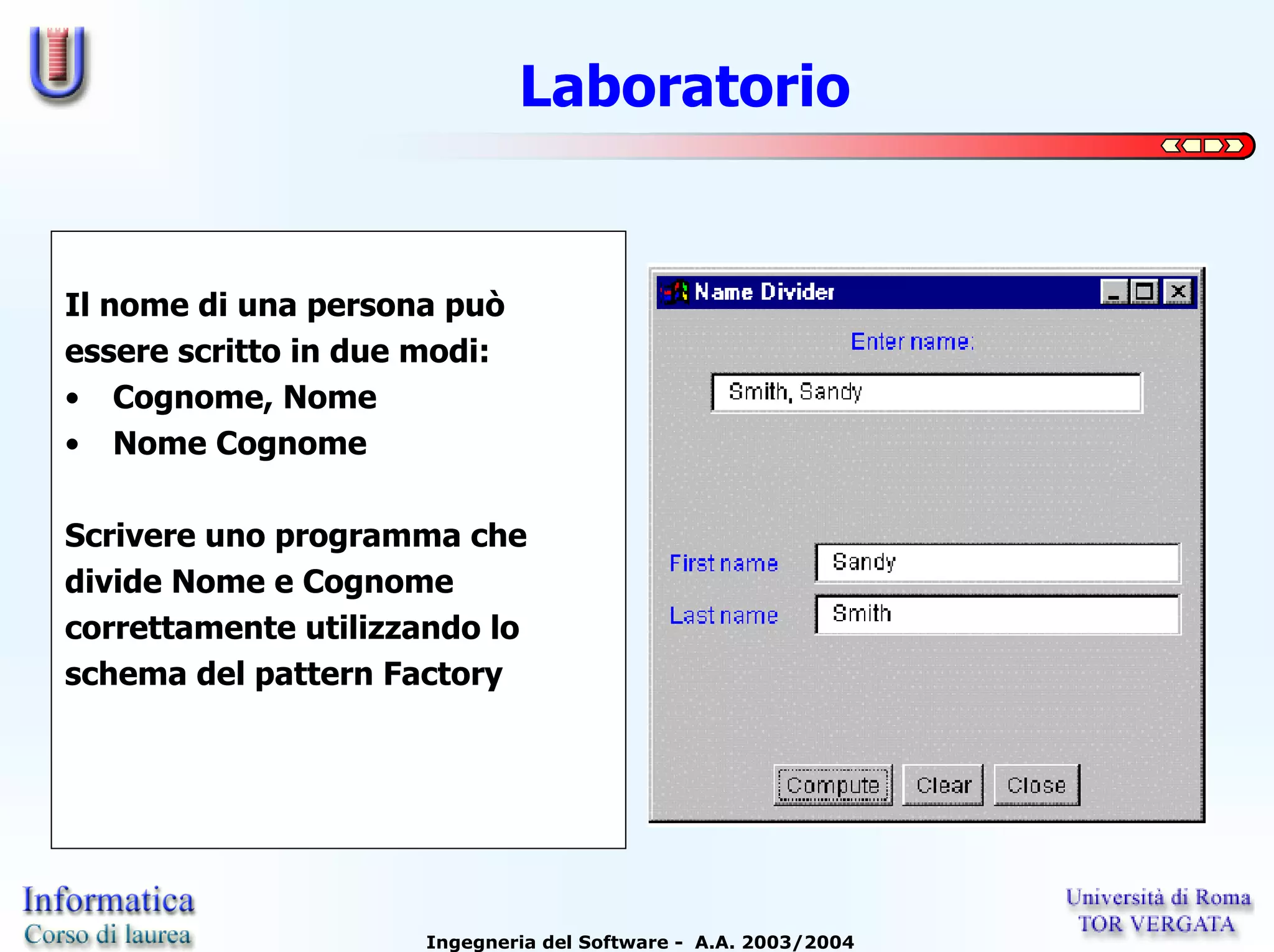The width and height of the screenshot is (1274, 952).
Task: Jump to last slide using double-right arrow
Action: (x=1234, y=146)
